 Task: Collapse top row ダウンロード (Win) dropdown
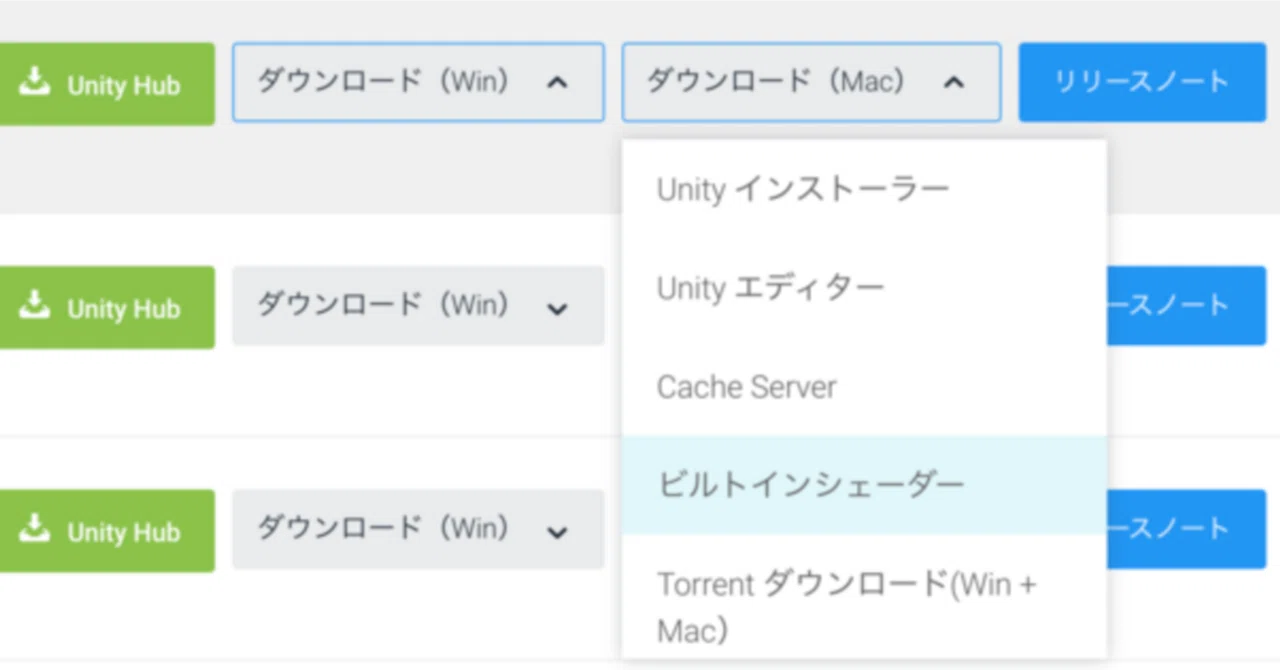tap(418, 82)
